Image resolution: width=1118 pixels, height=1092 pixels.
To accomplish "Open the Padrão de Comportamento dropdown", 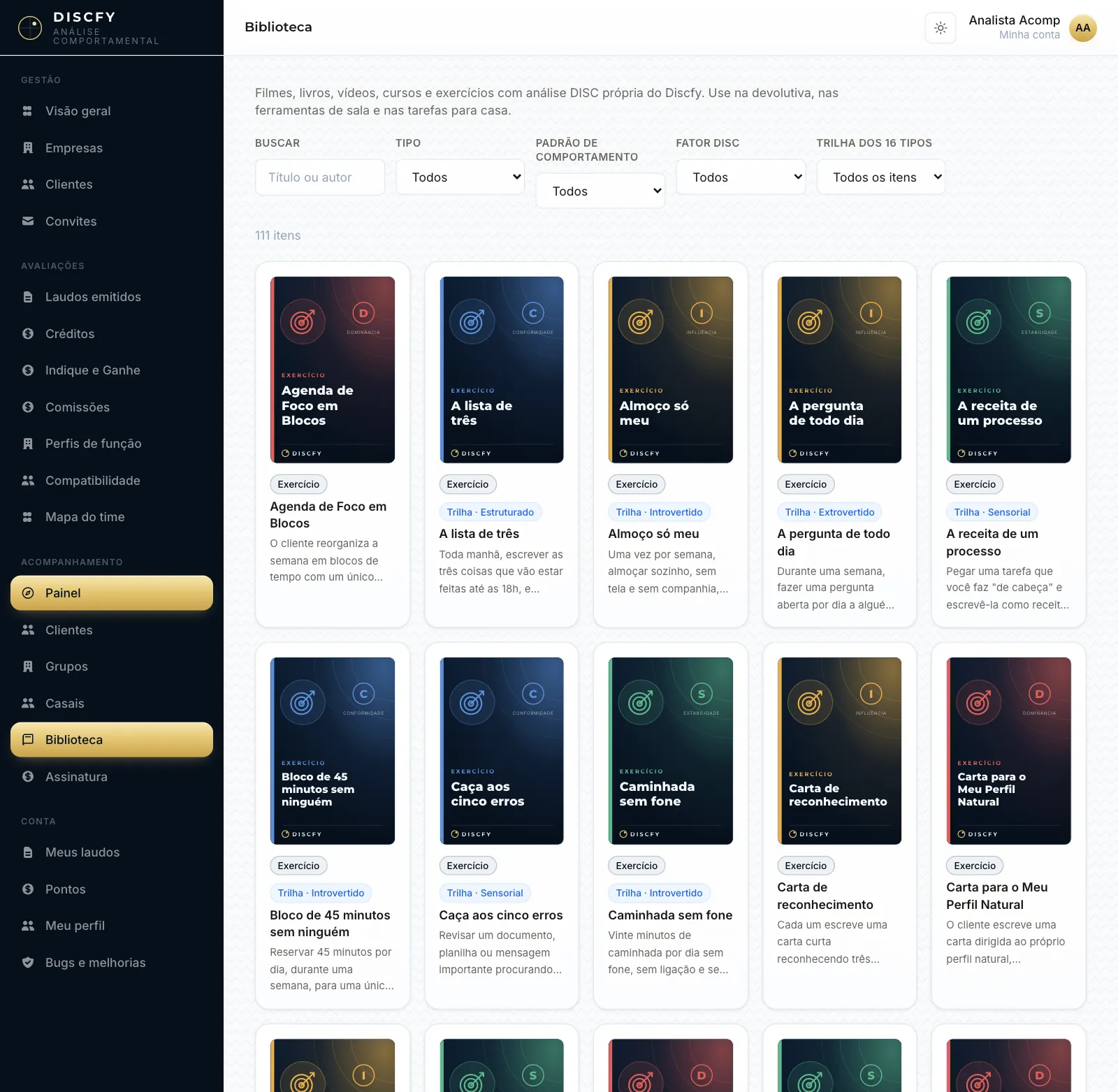I will point(600,191).
